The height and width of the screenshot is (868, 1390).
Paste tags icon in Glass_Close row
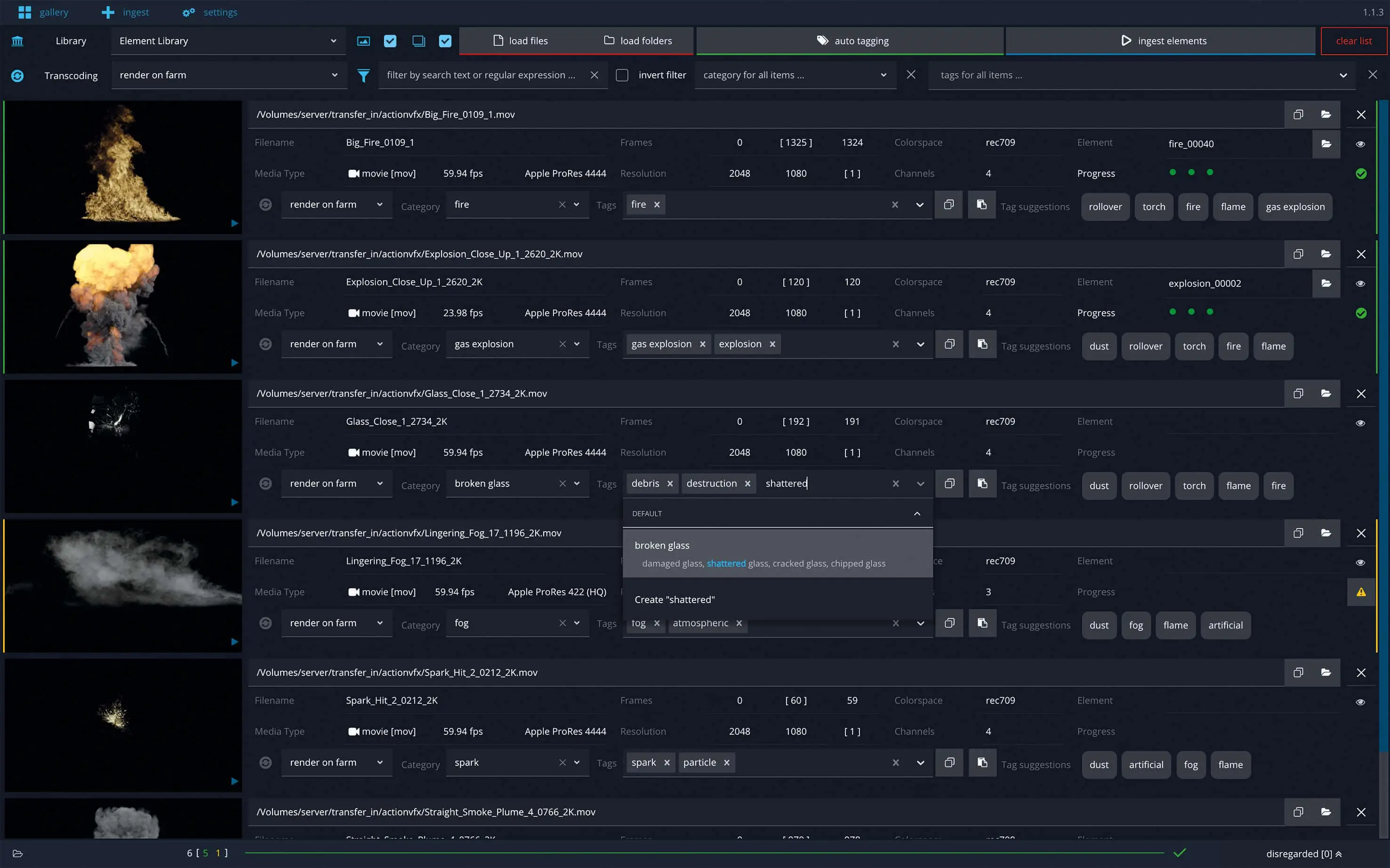(982, 483)
